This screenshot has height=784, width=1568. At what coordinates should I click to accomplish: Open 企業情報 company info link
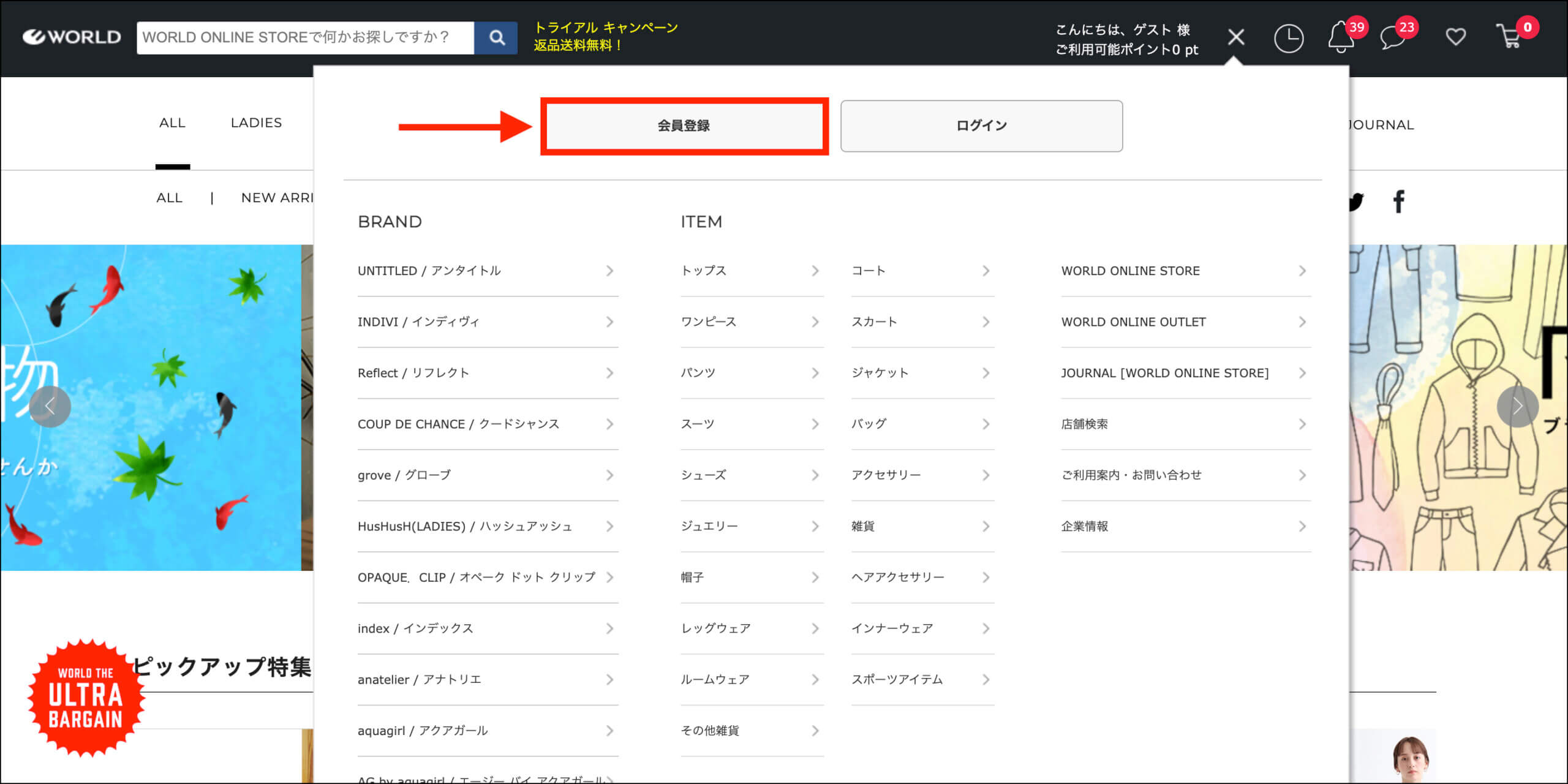(1186, 526)
